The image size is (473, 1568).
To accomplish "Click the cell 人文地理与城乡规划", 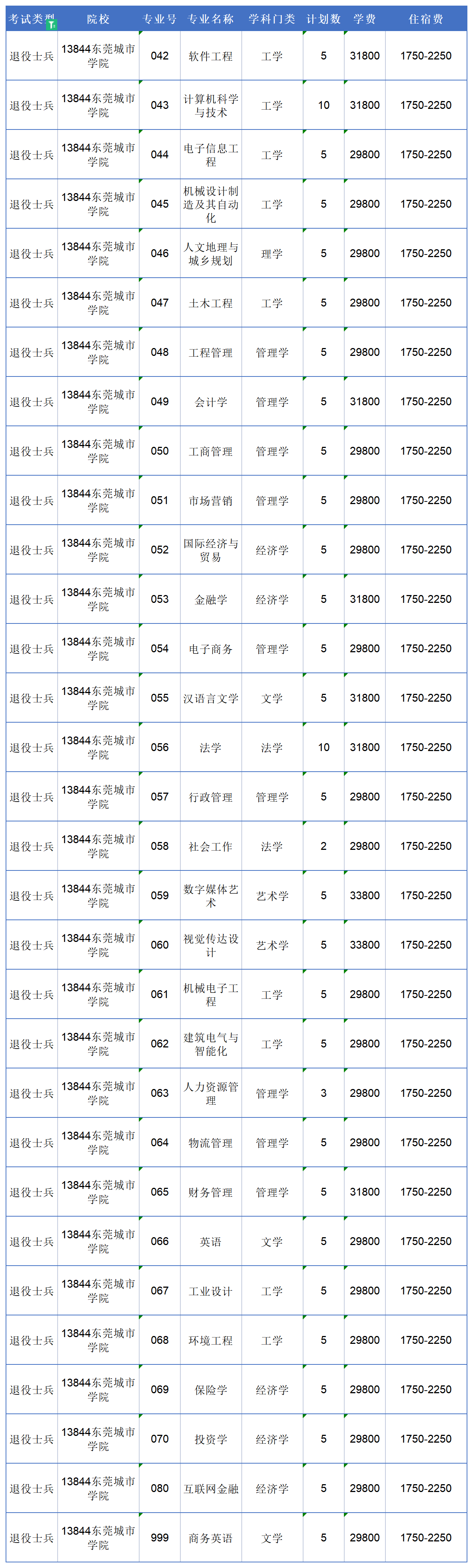I will pos(211,253).
